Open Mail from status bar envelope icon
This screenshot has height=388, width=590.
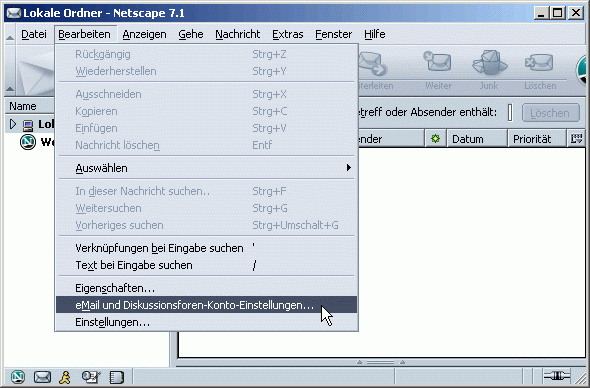click(x=42, y=377)
